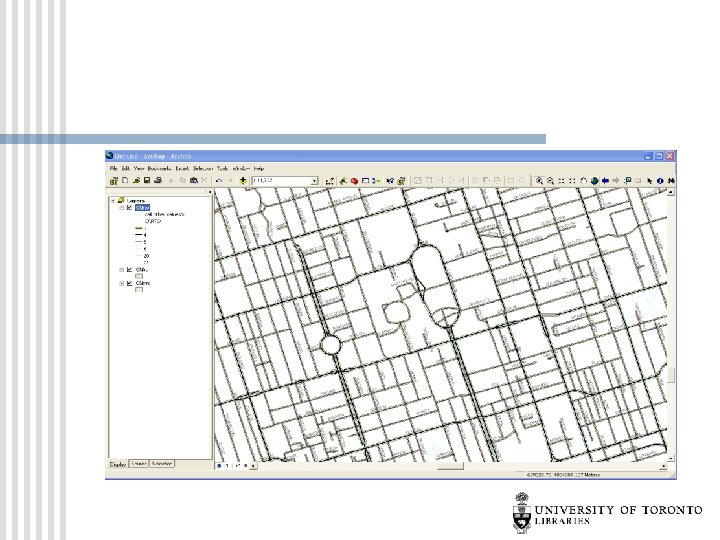Open the Tools menu
This screenshot has width=720, height=540.
(222, 169)
